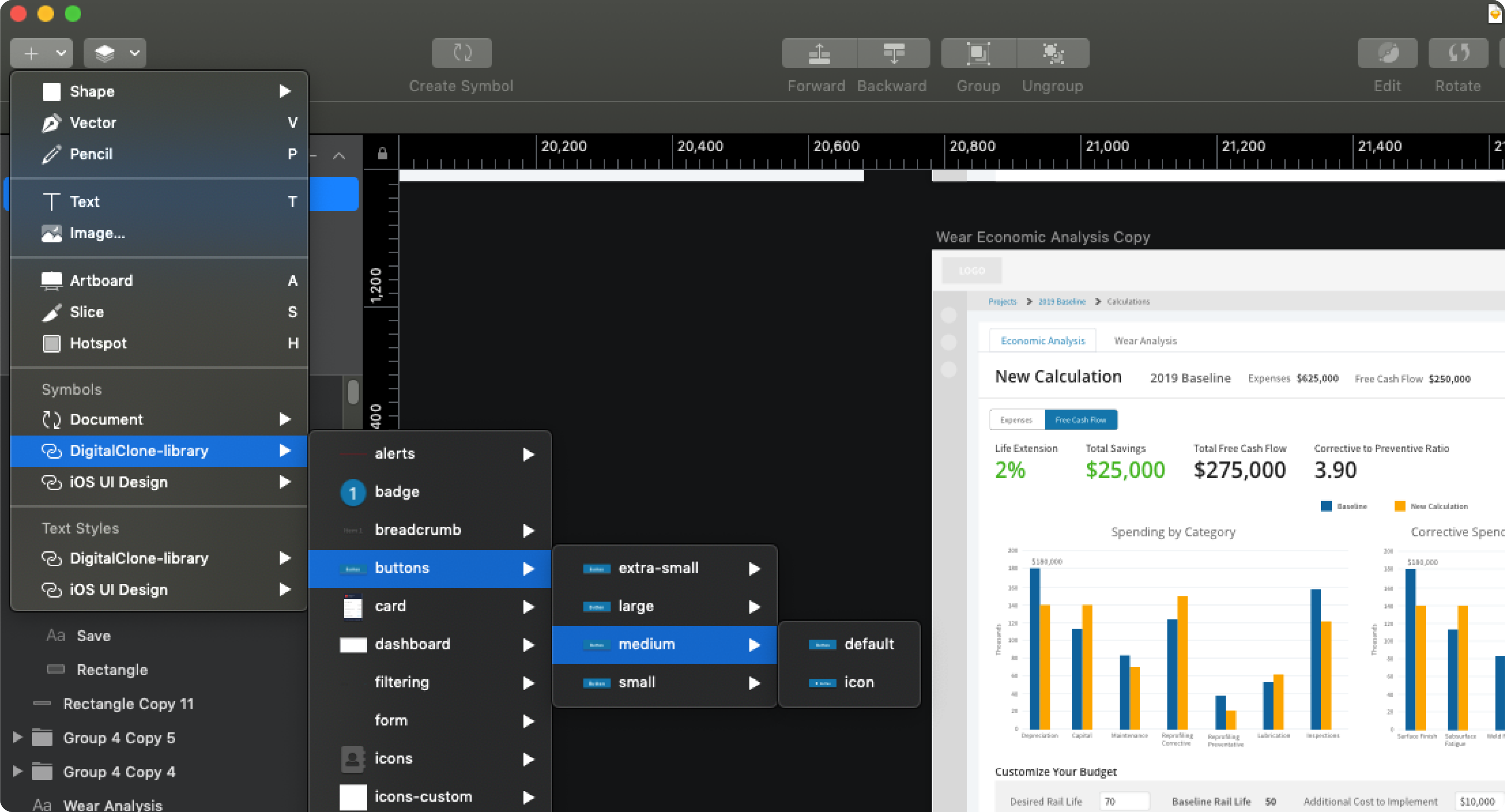Click the Forward arrange icon
This screenshot has height=812, width=1505.
coord(819,53)
